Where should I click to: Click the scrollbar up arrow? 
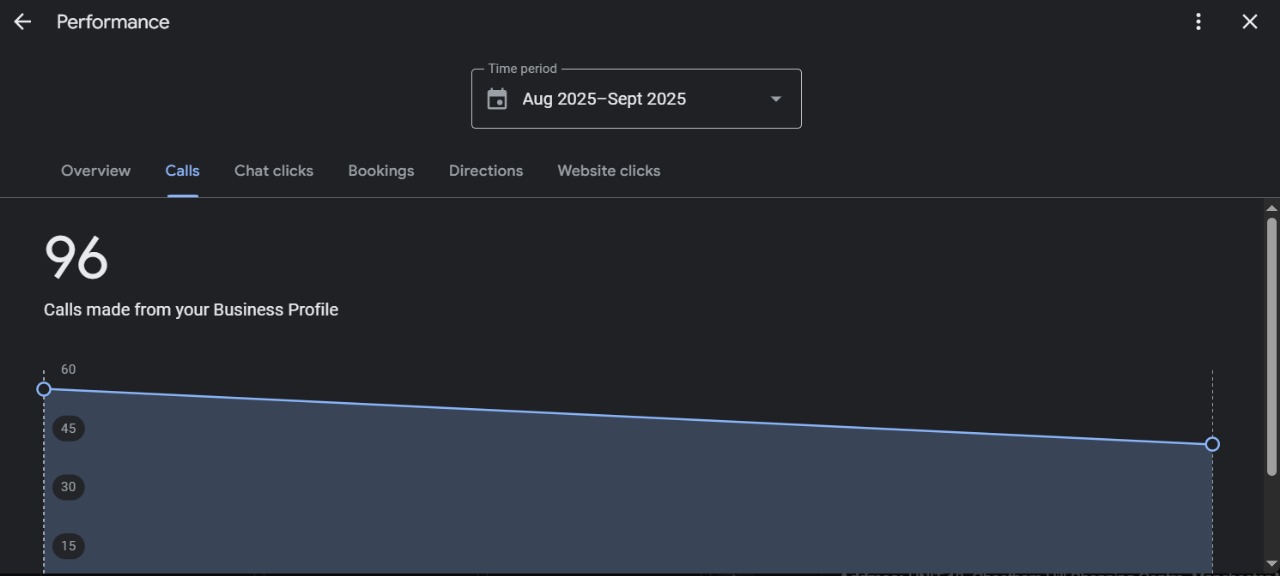[1271, 209]
